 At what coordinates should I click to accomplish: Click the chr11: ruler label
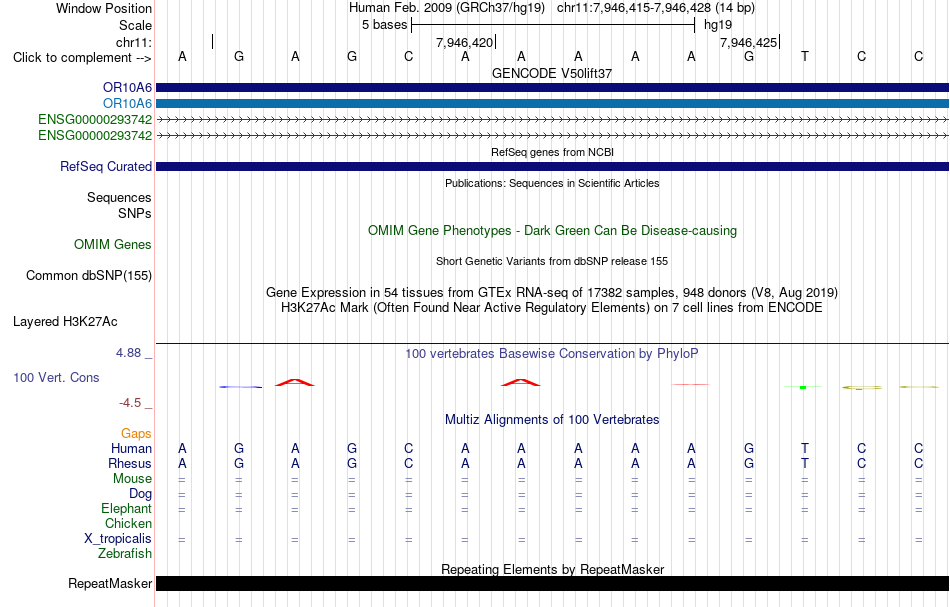(134, 42)
